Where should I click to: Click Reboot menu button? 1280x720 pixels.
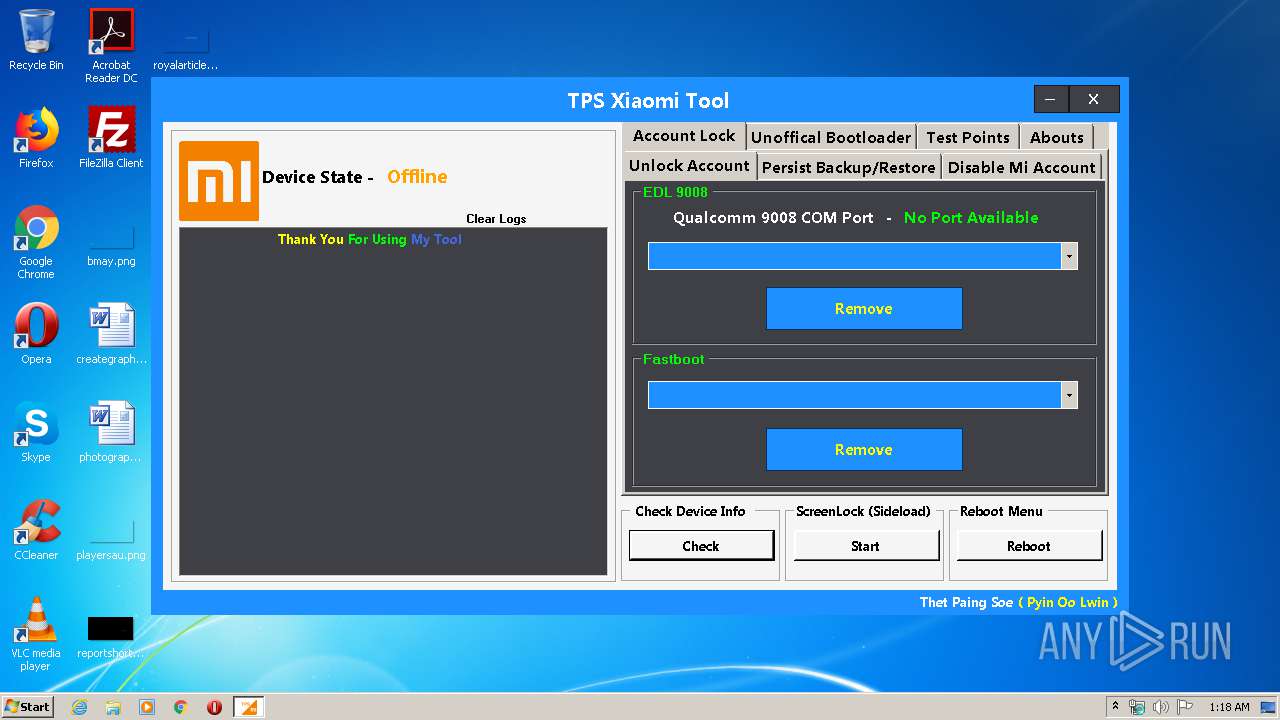tap(1029, 546)
